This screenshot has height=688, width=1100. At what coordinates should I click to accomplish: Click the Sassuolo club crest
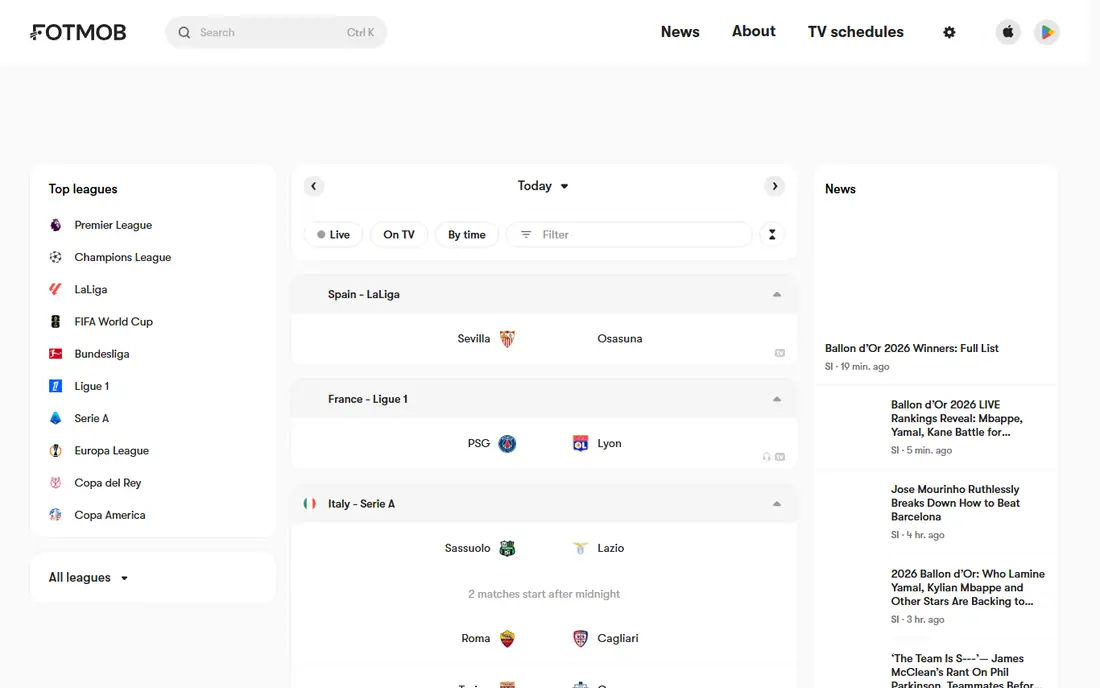507,548
